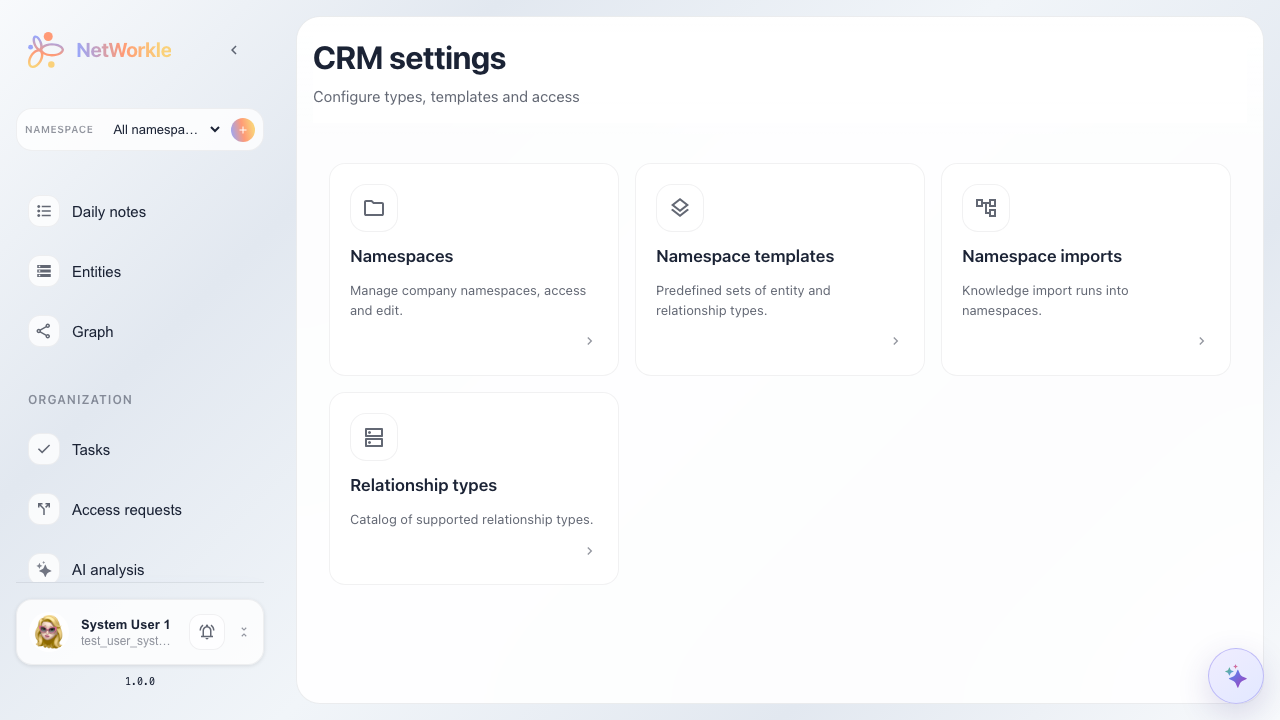Open Namespace templates card title
Image resolution: width=1280 pixels, height=720 pixels.
[745, 256]
